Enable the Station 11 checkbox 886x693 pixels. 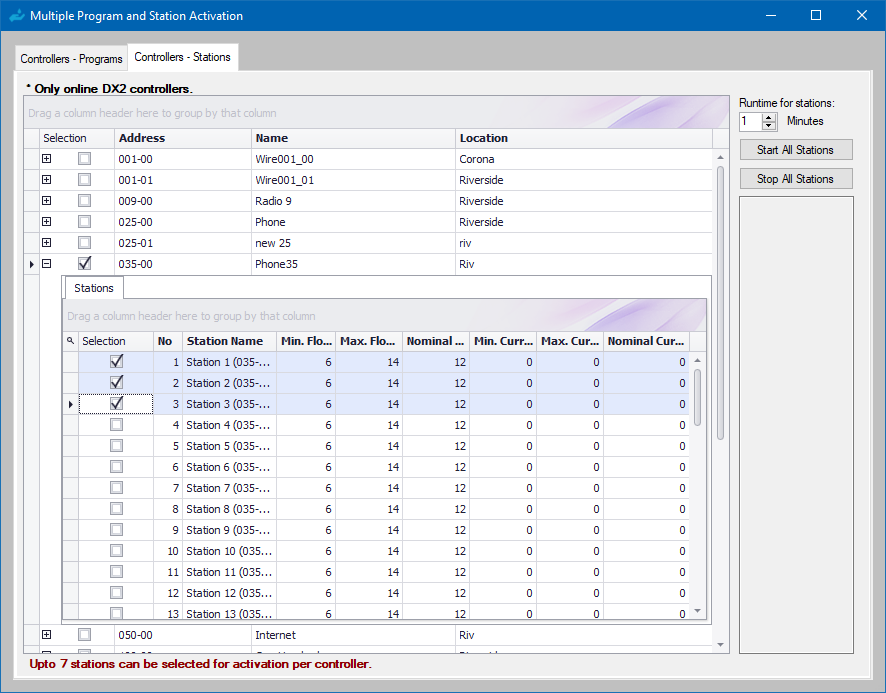tap(116, 571)
